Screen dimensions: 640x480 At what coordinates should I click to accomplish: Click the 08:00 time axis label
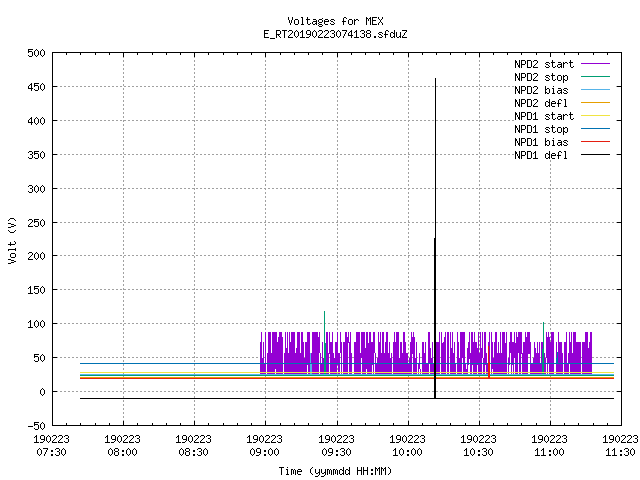pyautogui.click(x=122, y=453)
